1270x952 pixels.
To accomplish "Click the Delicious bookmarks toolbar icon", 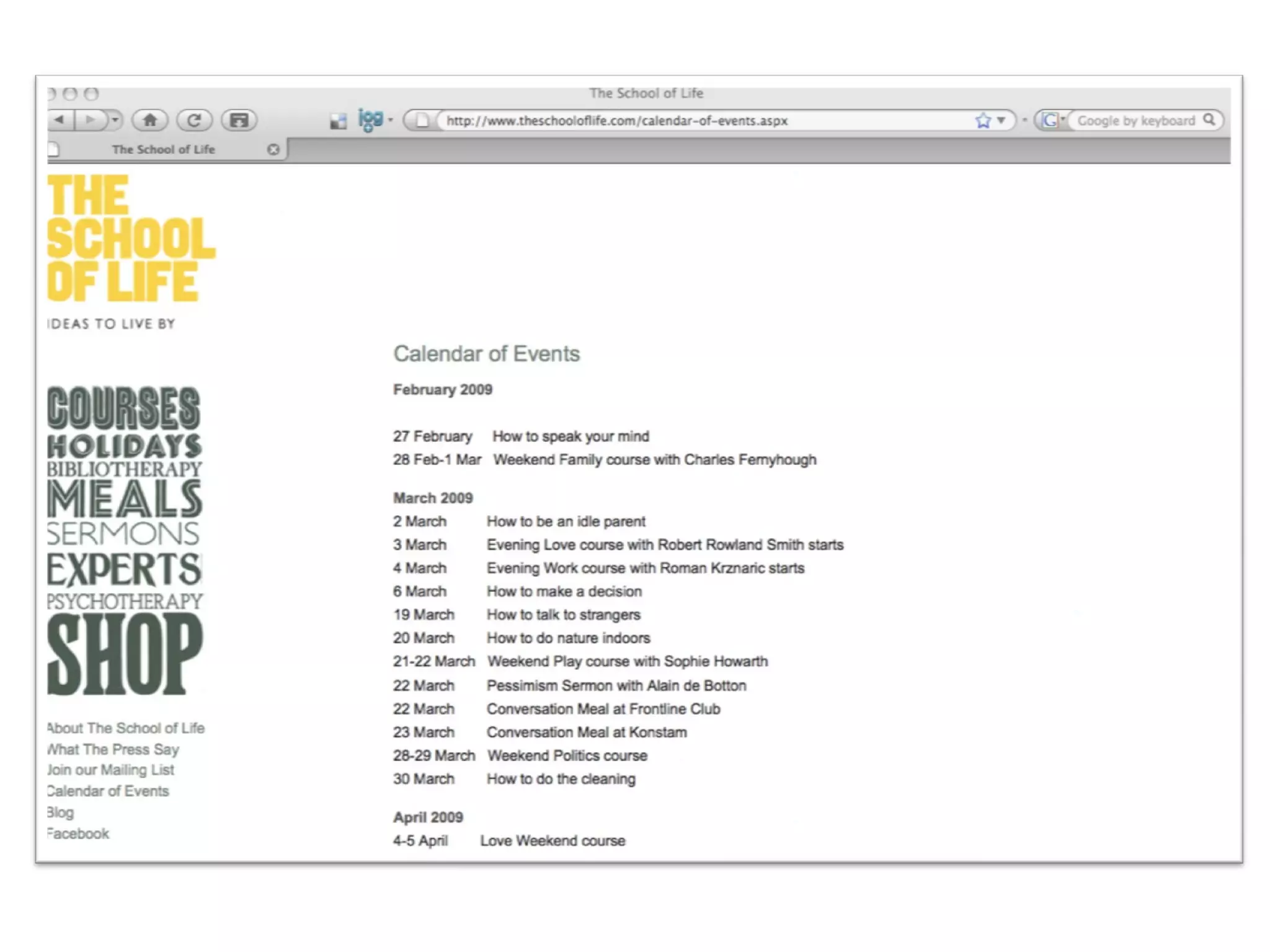I will pos(338,121).
